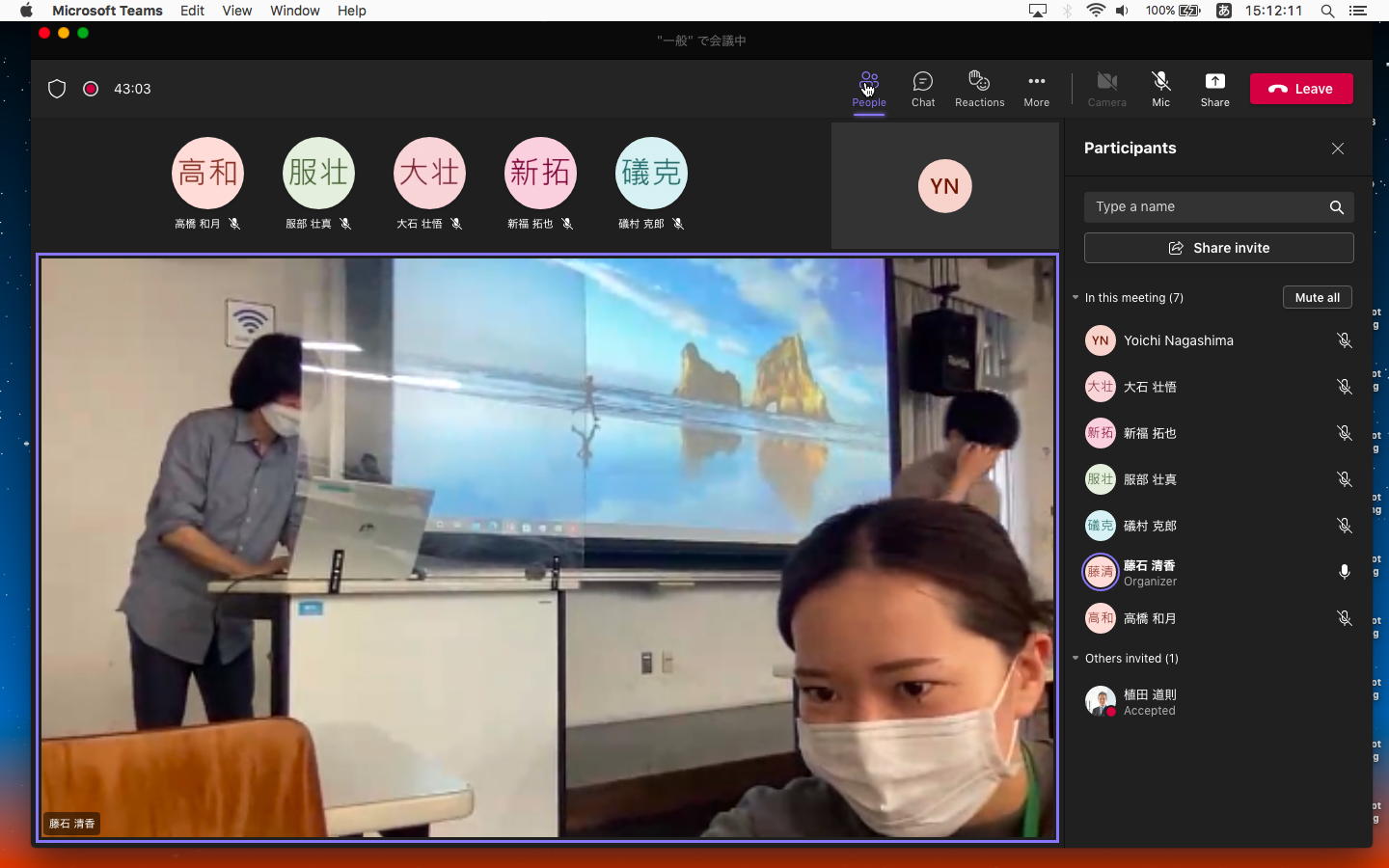
Task: Open the Window menu
Action: point(294,11)
